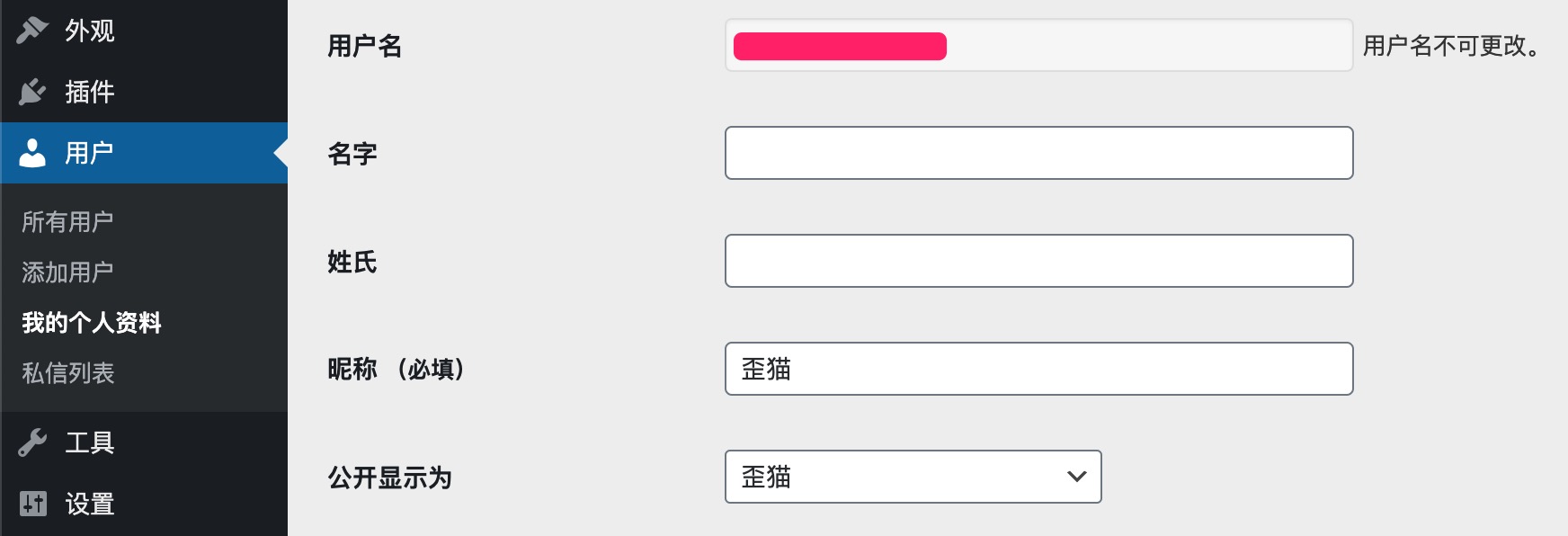
Task: Expand the public display name combo box
Action: 913,477
